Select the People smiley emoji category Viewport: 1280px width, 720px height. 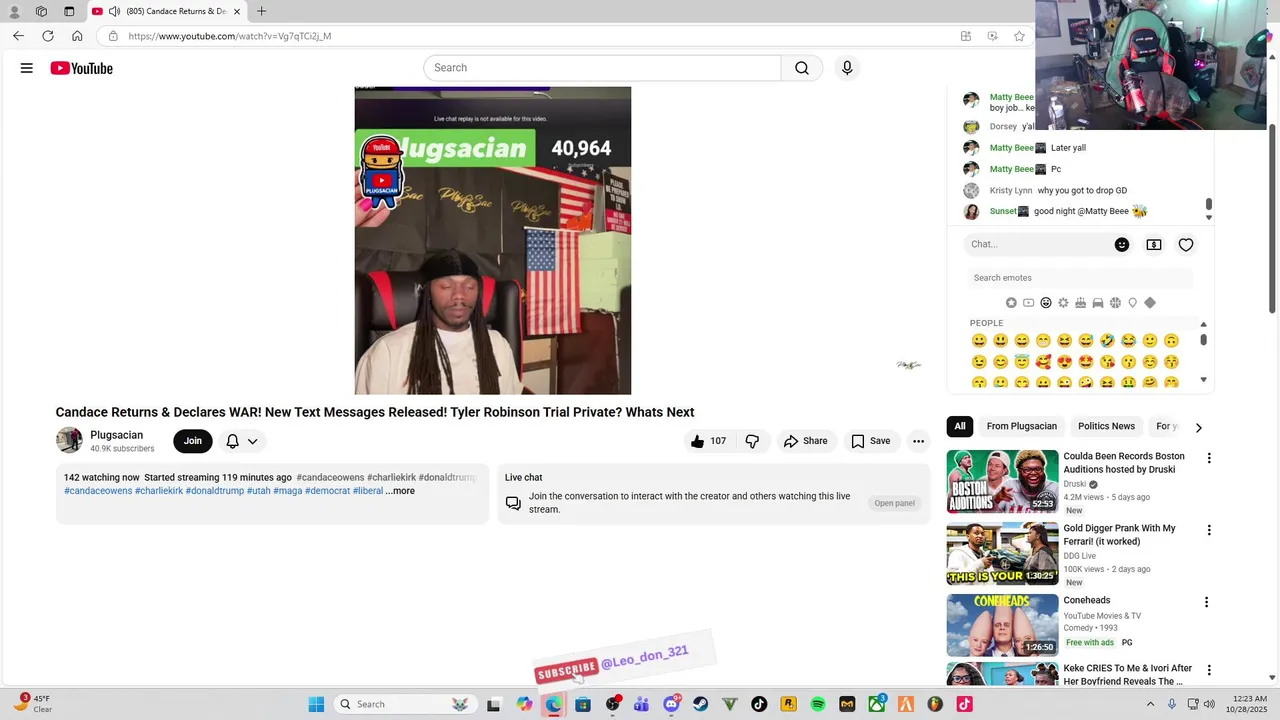click(1046, 303)
